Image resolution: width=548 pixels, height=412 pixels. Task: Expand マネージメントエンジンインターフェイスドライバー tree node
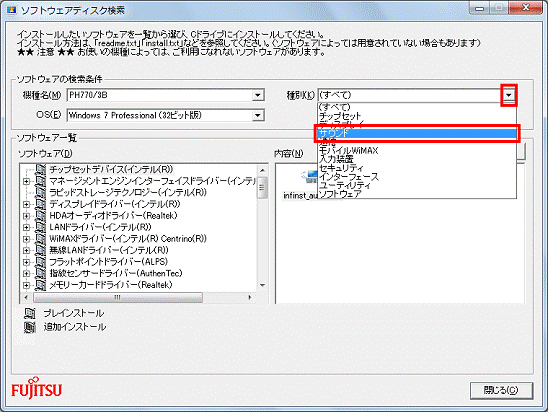click(26, 181)
